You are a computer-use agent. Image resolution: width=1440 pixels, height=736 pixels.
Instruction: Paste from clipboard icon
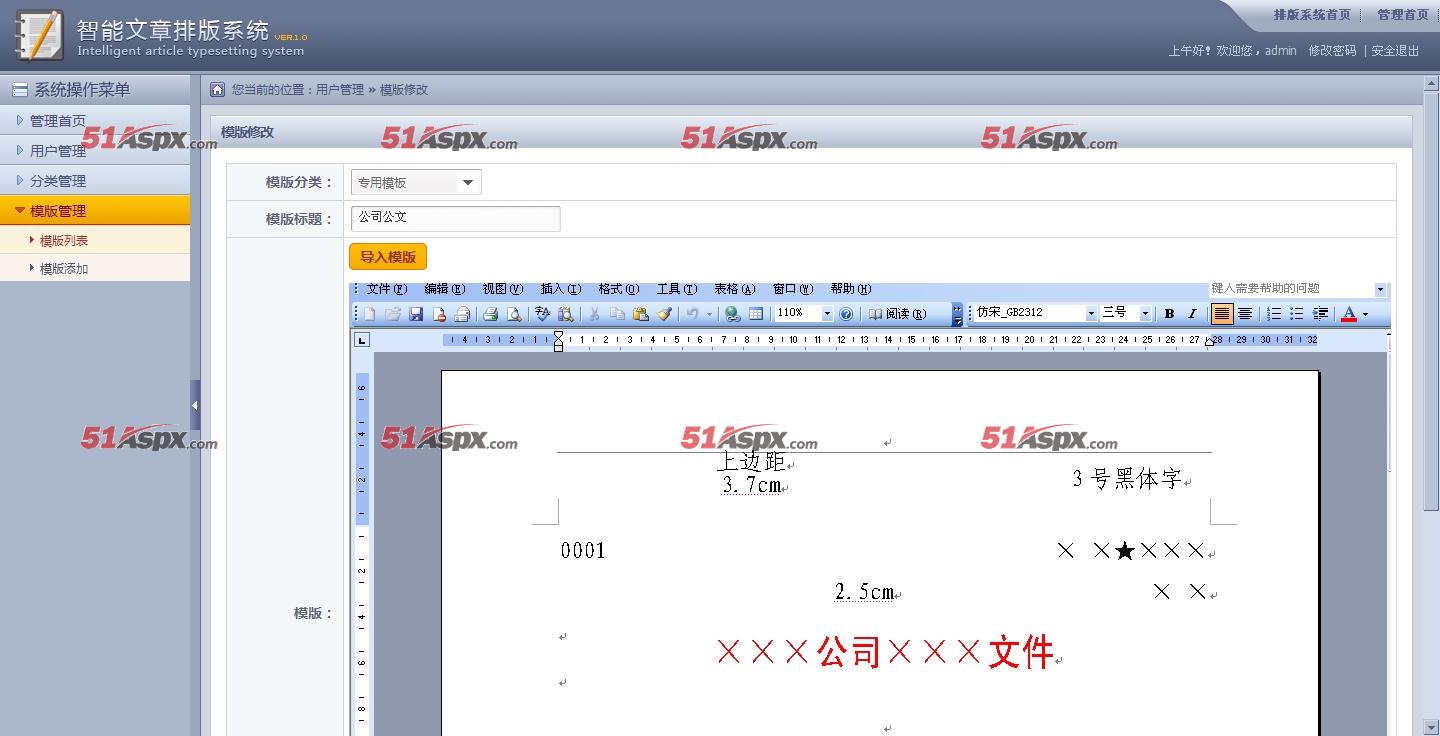[x=641, y=314]
